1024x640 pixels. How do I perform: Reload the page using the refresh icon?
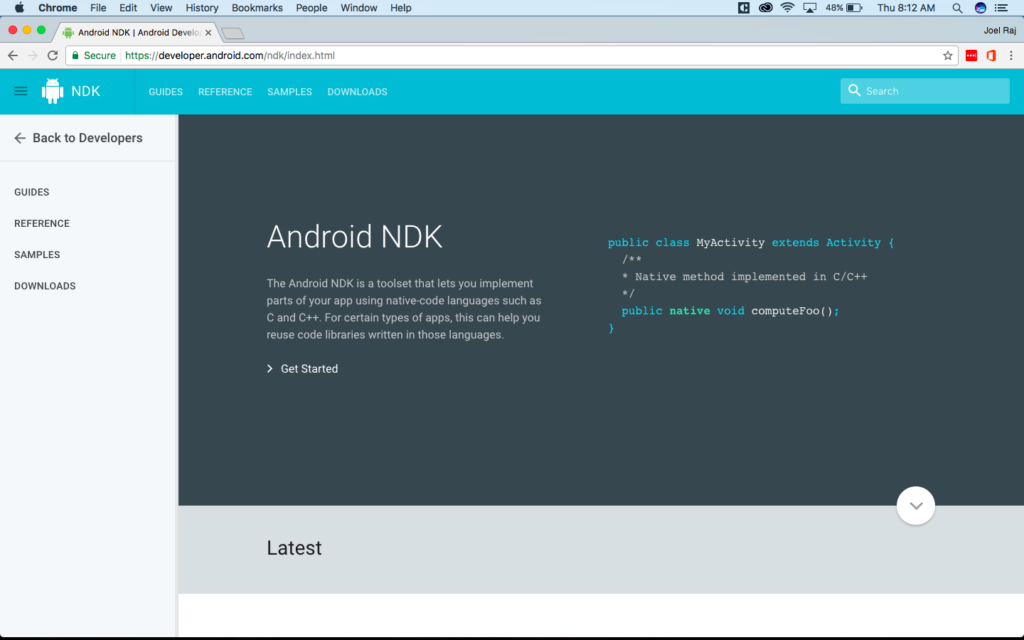coord(52,55)
